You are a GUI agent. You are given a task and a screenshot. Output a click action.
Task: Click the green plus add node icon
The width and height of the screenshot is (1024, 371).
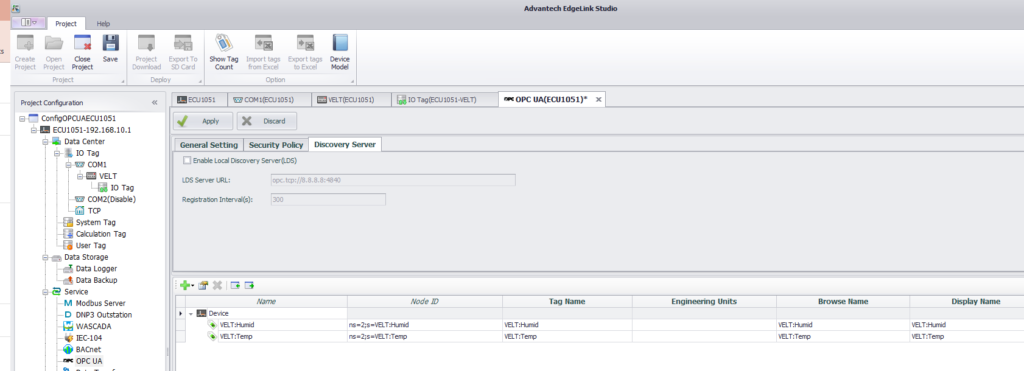(185, 285)
